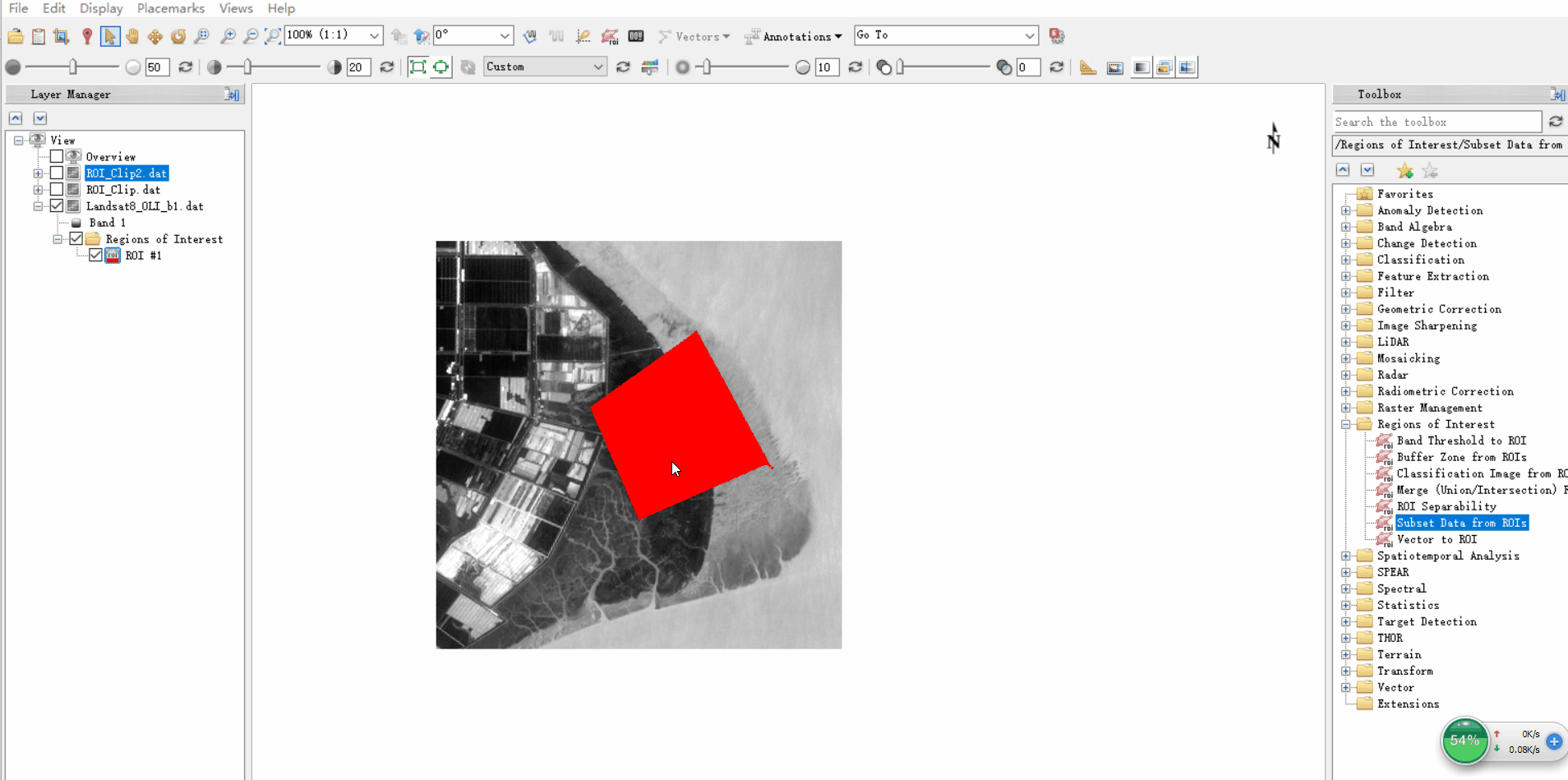
Task: Click the Mensuration ruler icon
Action: 1088,67
